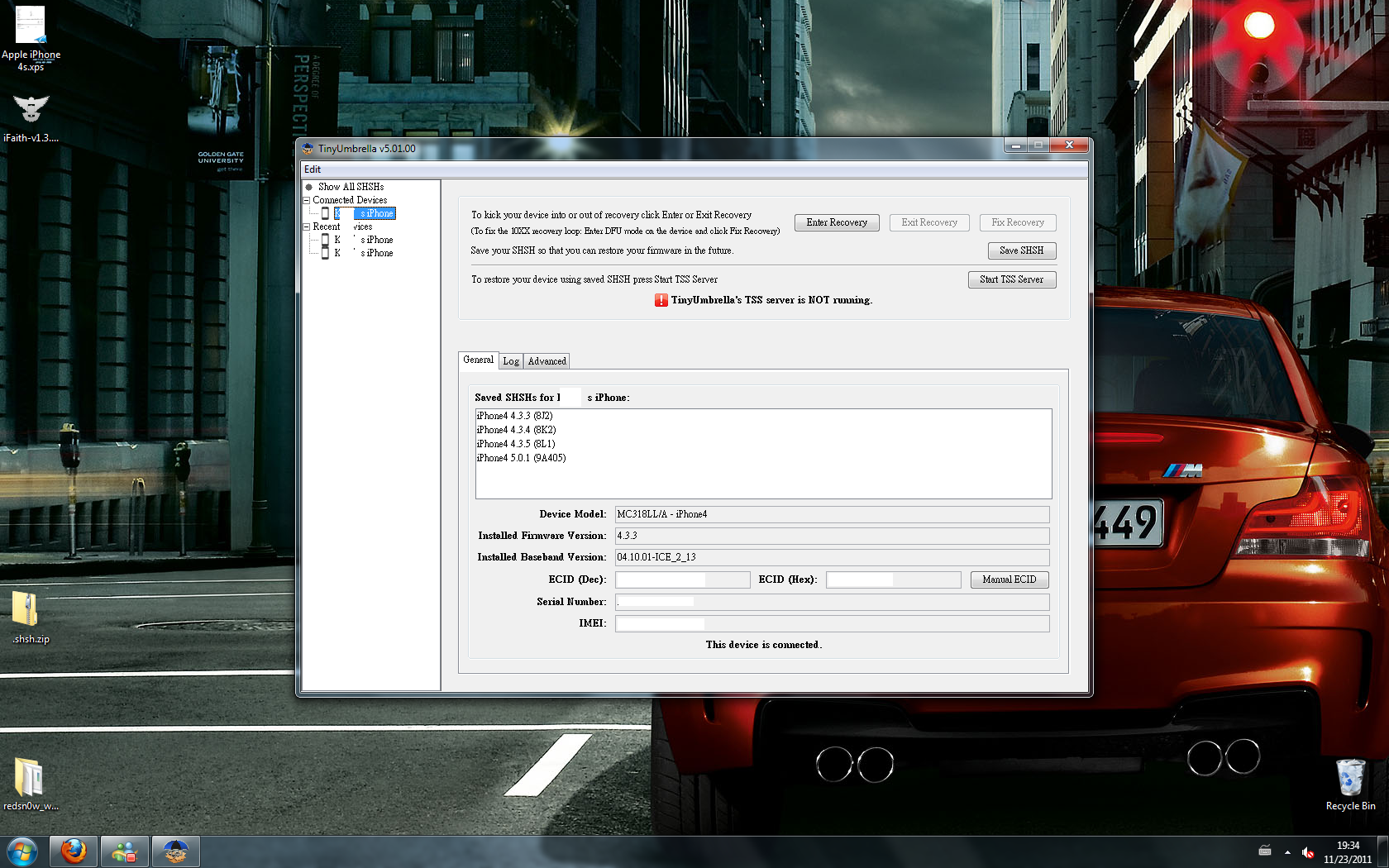The image size is (1389, 868).
Task: Open the clock showing 19:34
Action: [x=1348, y=852]
